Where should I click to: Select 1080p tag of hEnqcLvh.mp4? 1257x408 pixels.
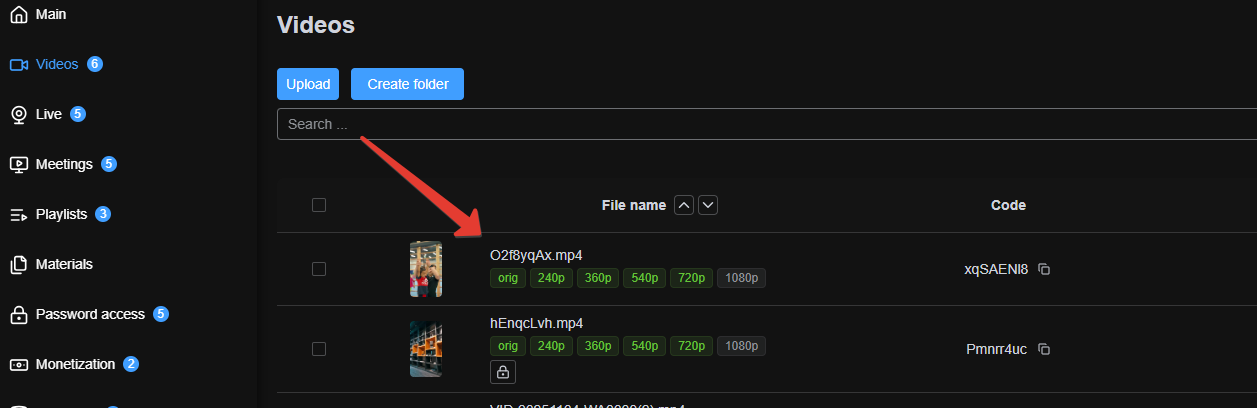pyautogui.click(x=741, y=346)
